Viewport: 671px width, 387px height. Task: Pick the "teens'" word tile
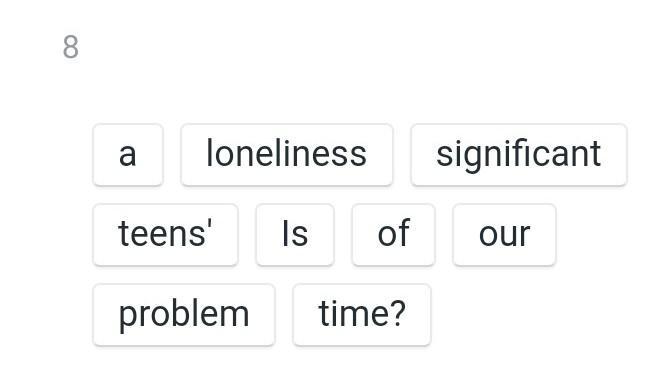click(x=166, y=235)
